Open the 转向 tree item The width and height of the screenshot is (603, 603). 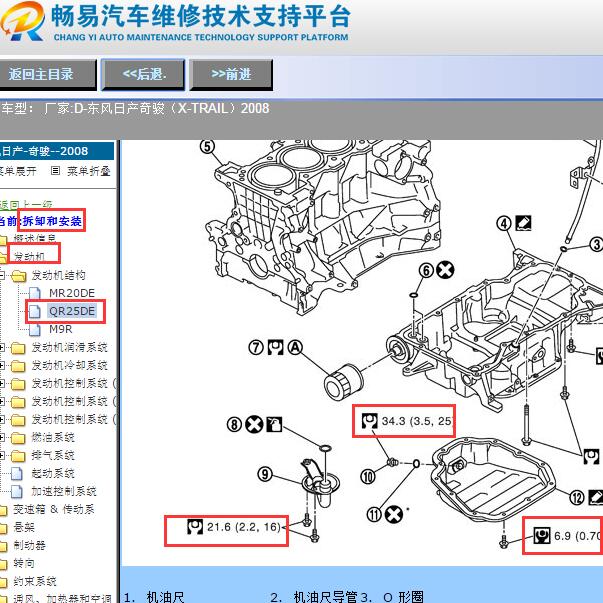24,563
